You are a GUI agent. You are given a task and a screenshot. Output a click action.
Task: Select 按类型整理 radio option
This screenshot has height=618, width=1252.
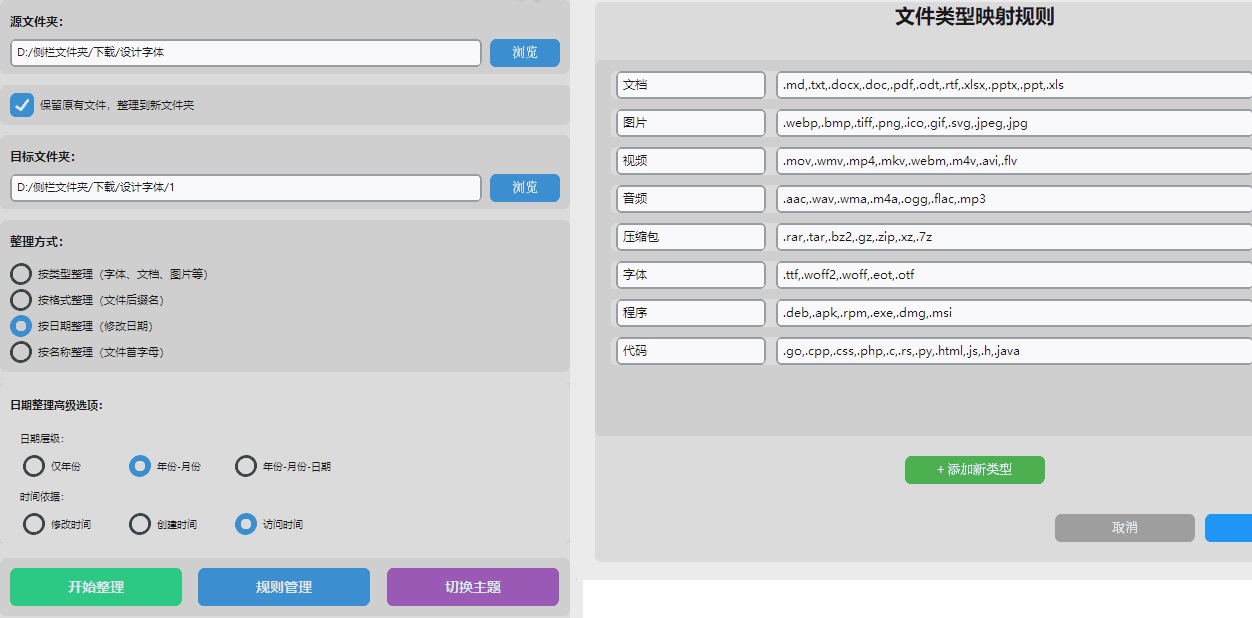click(20, 274)
